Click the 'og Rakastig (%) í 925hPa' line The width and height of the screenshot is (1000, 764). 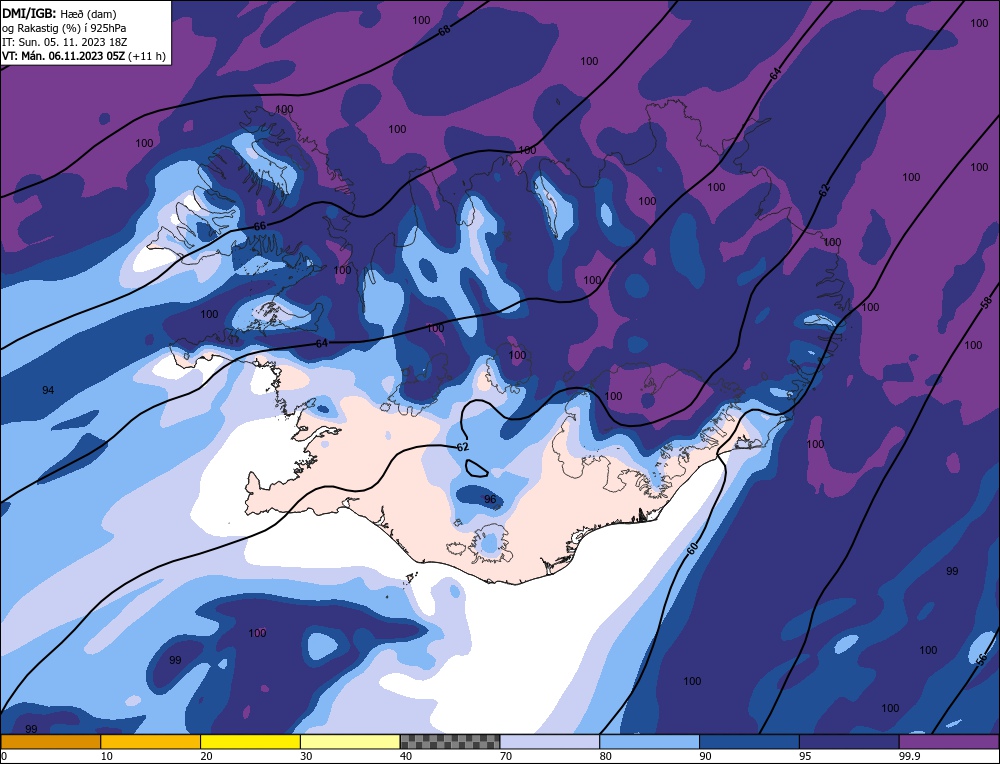tap(64, 28)
